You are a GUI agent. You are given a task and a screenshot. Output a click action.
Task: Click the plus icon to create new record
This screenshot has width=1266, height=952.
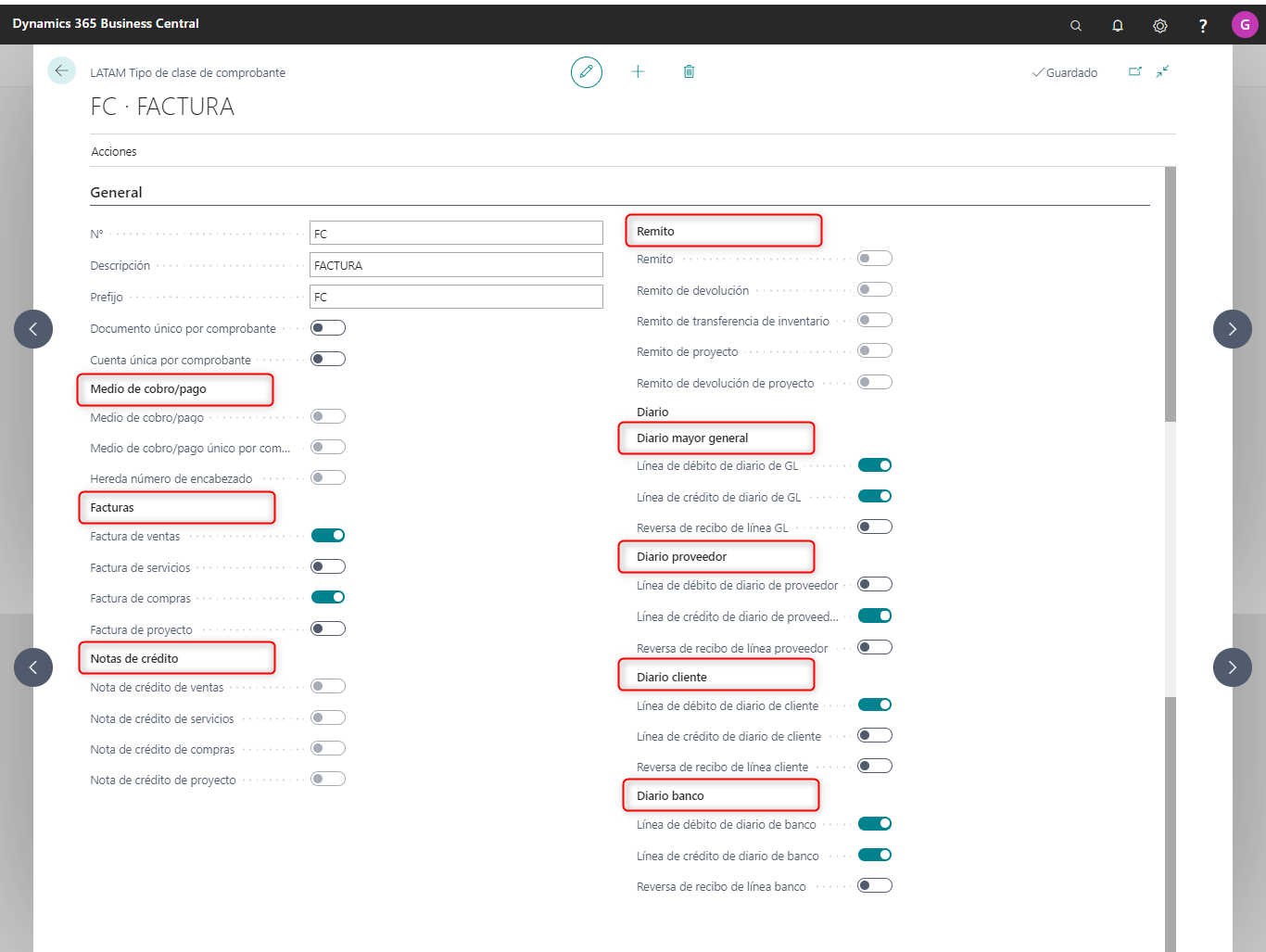pyautogui.click(x=638, y=71)
